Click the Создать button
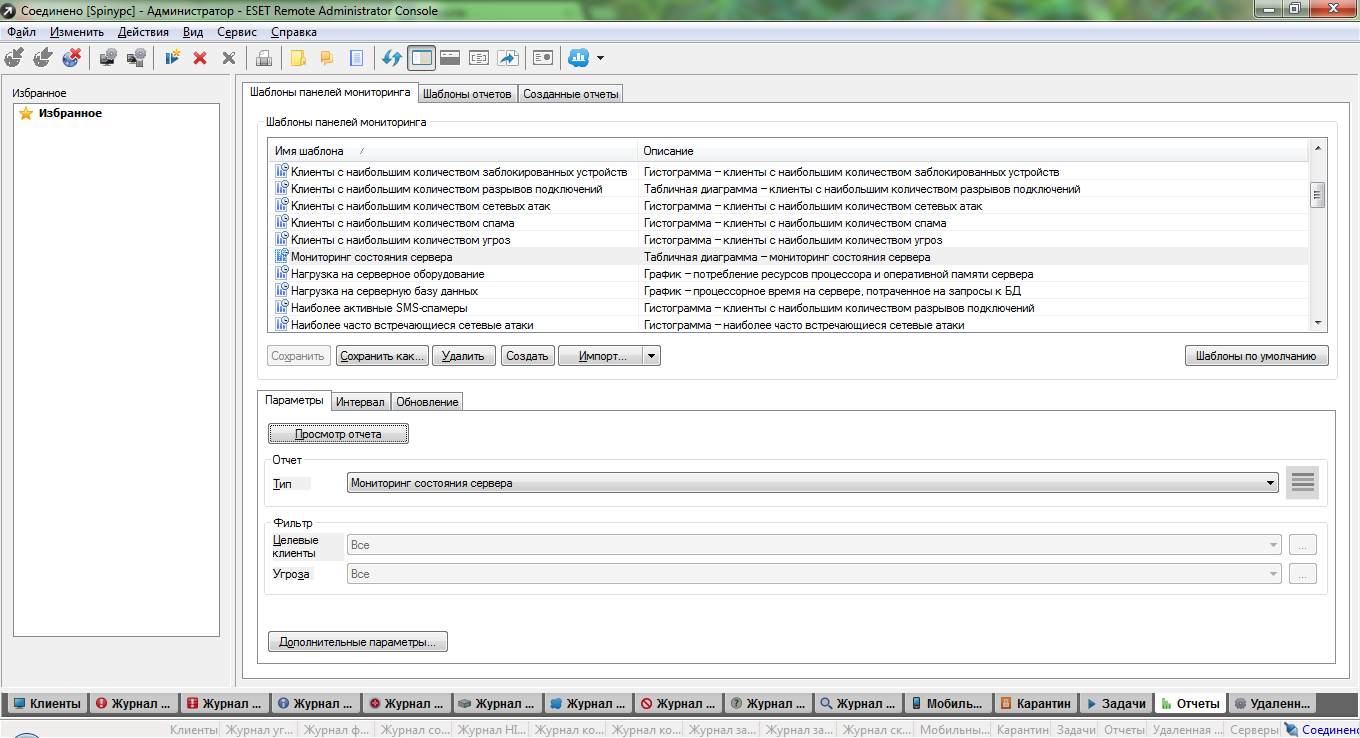The image size is (1360, 738). pyautogui.click(x=527, y=356)
